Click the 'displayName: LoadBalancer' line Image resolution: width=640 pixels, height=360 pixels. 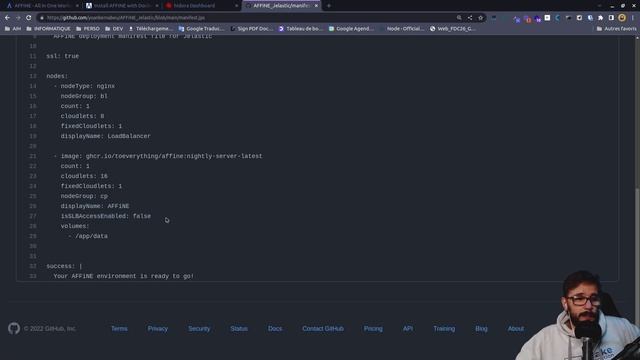pos(105,136)
